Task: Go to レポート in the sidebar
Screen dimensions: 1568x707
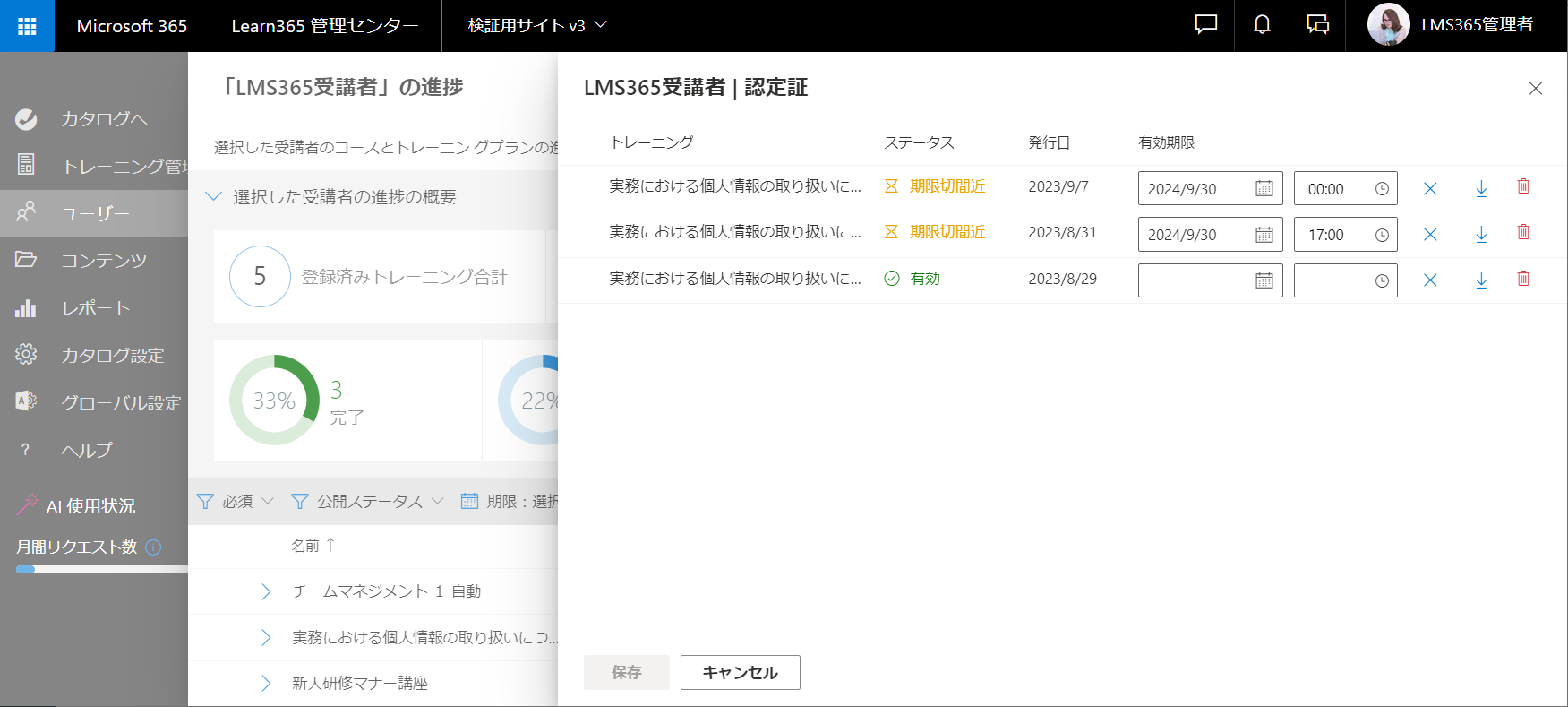Action: (94, 308)
